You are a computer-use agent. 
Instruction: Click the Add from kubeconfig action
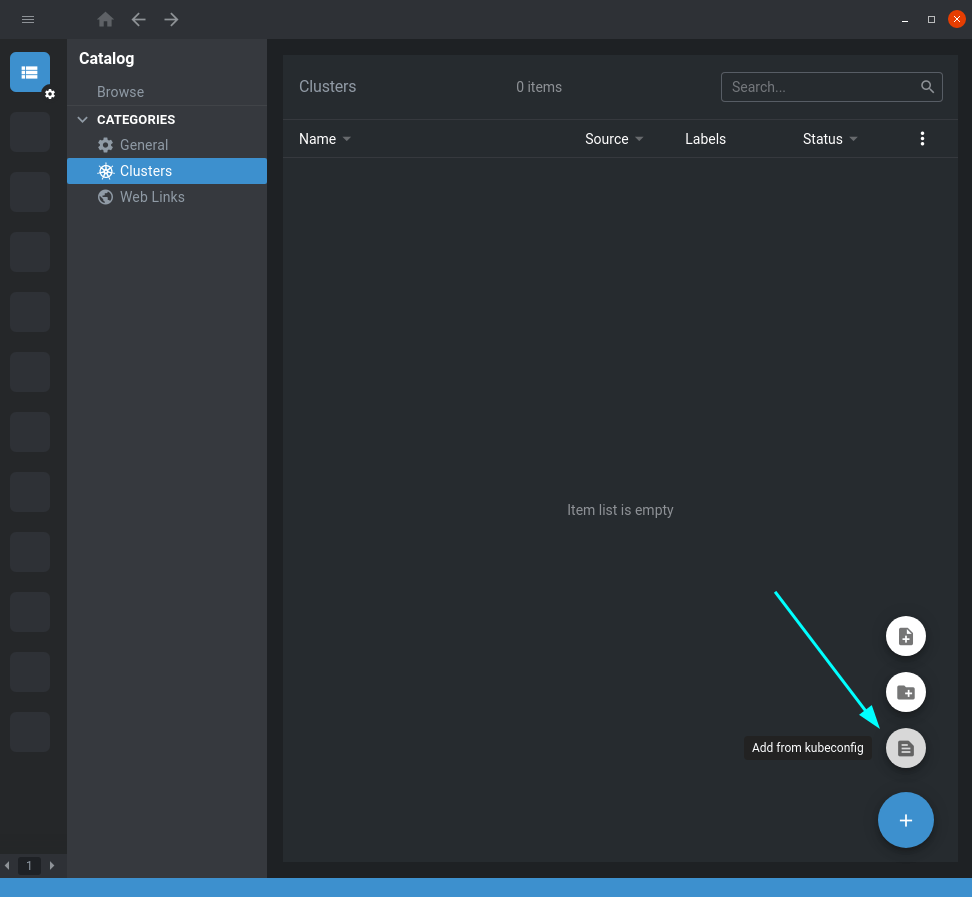point(905,747)
